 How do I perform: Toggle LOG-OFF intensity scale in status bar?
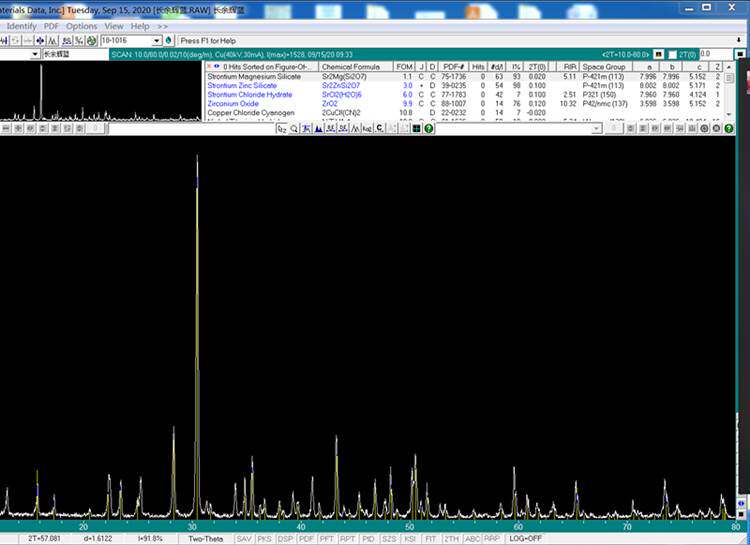tap(526, 538)
